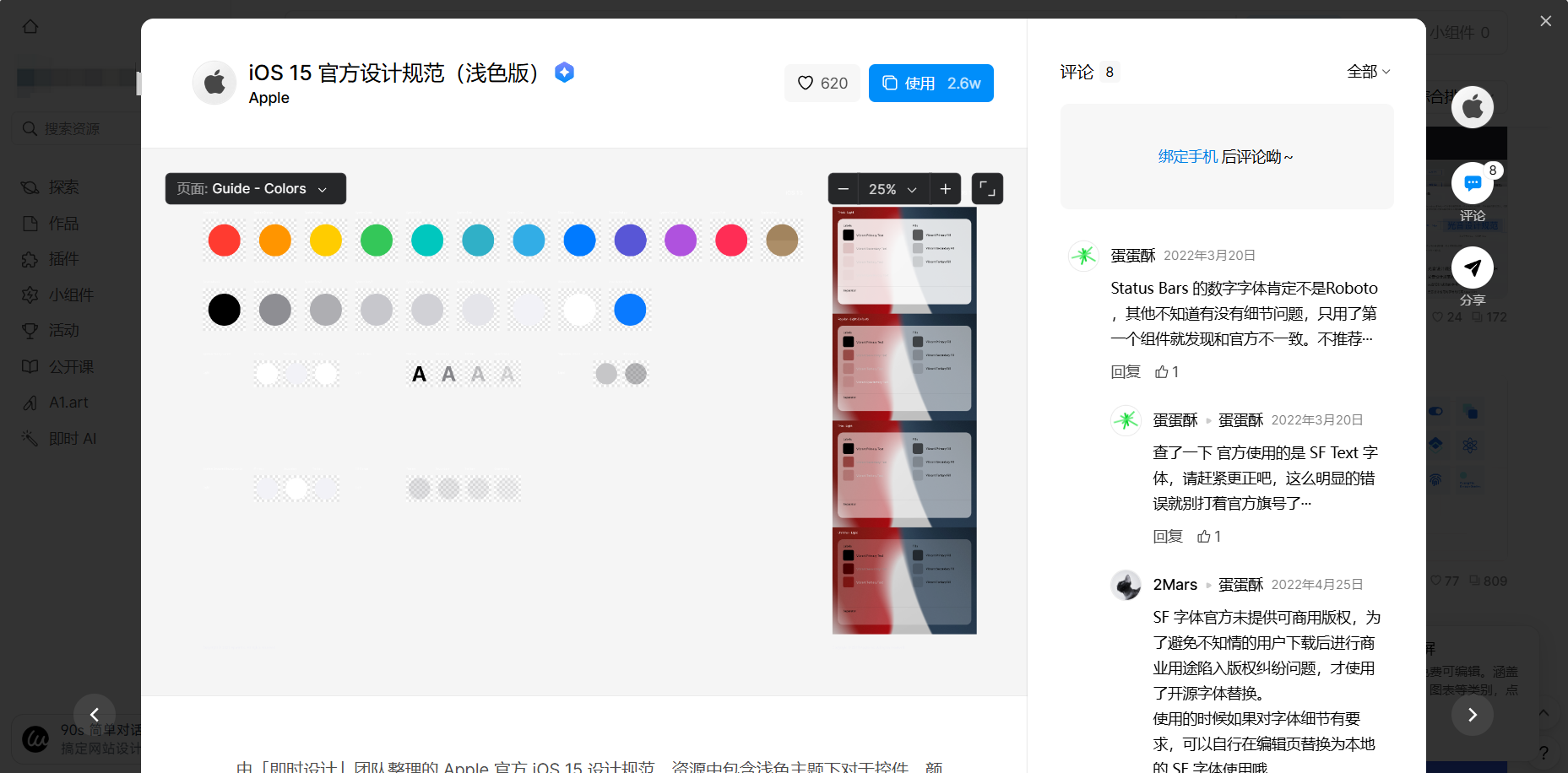1568x773 pixels.
Task: Like first comment about Status Bars Roboto
Action: pos(1167,372)
